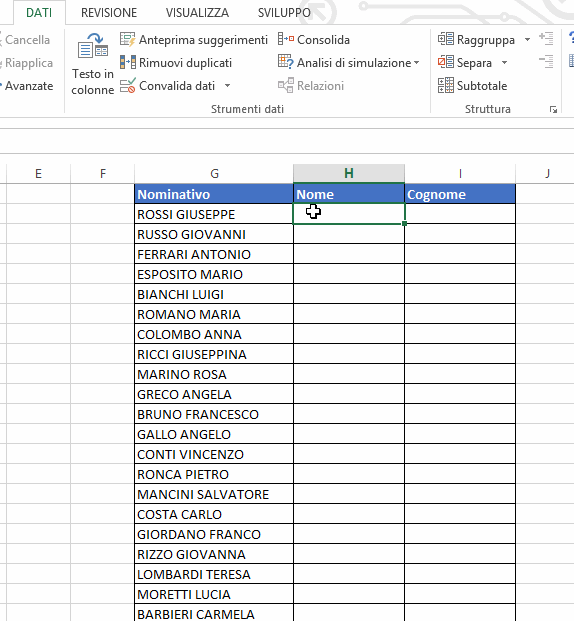574x621 pixels.
Task: Open the Separa dropdown arrow
Action: pos(504,63)
